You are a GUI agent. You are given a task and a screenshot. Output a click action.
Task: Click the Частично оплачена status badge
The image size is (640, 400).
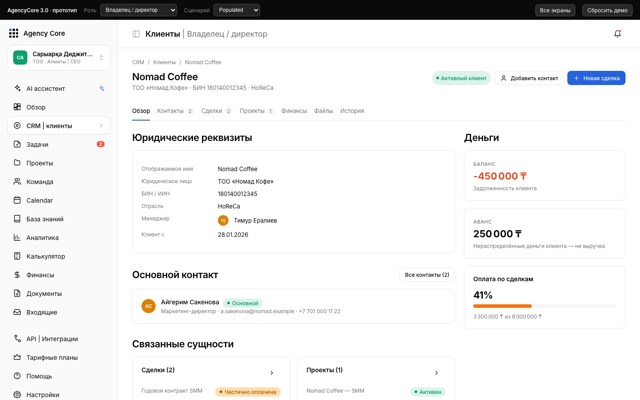point(248,392)
